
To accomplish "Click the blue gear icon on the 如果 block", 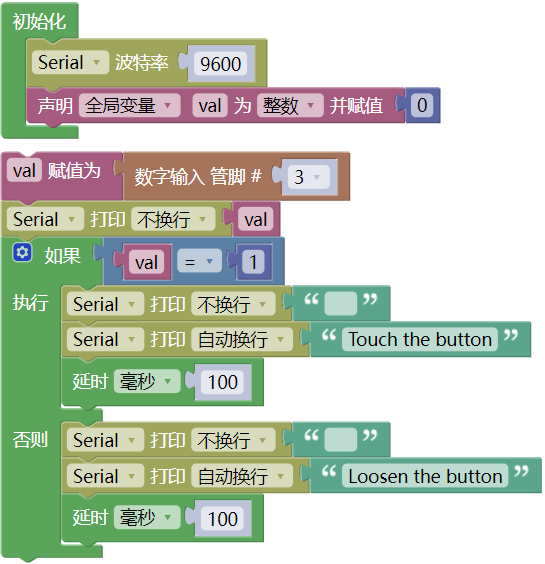I will (22, 253).
